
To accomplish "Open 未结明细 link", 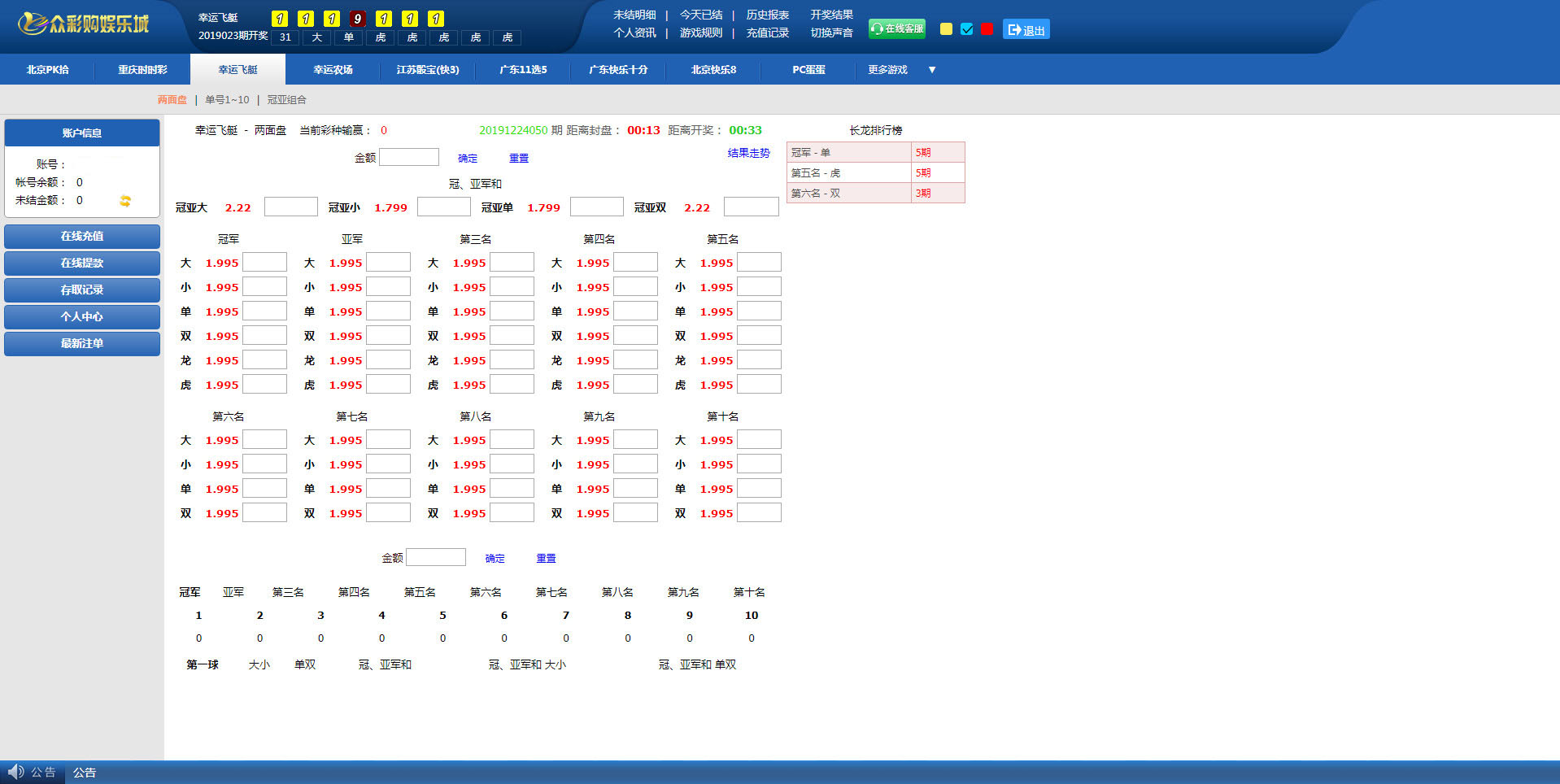I will [634, 15].
